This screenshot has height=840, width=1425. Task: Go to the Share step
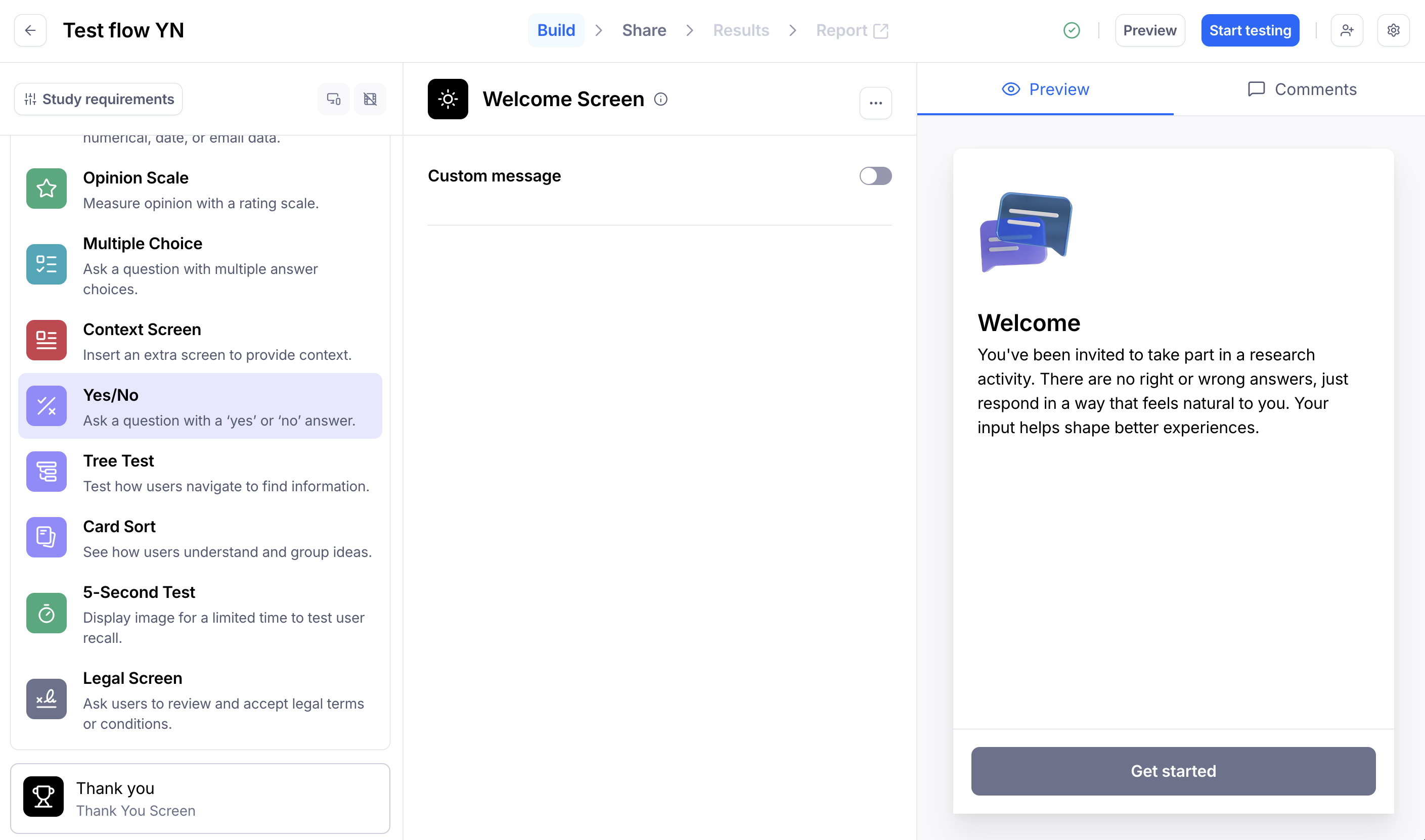click(x=644, y=30)
